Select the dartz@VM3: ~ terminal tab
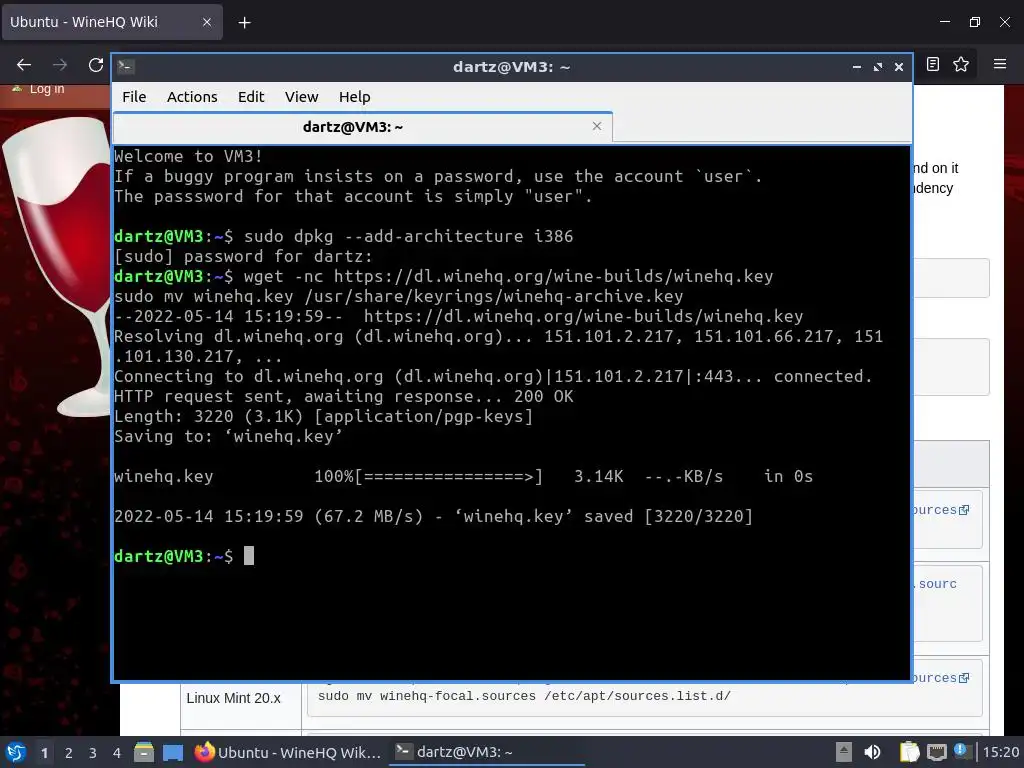 [362, 127]
